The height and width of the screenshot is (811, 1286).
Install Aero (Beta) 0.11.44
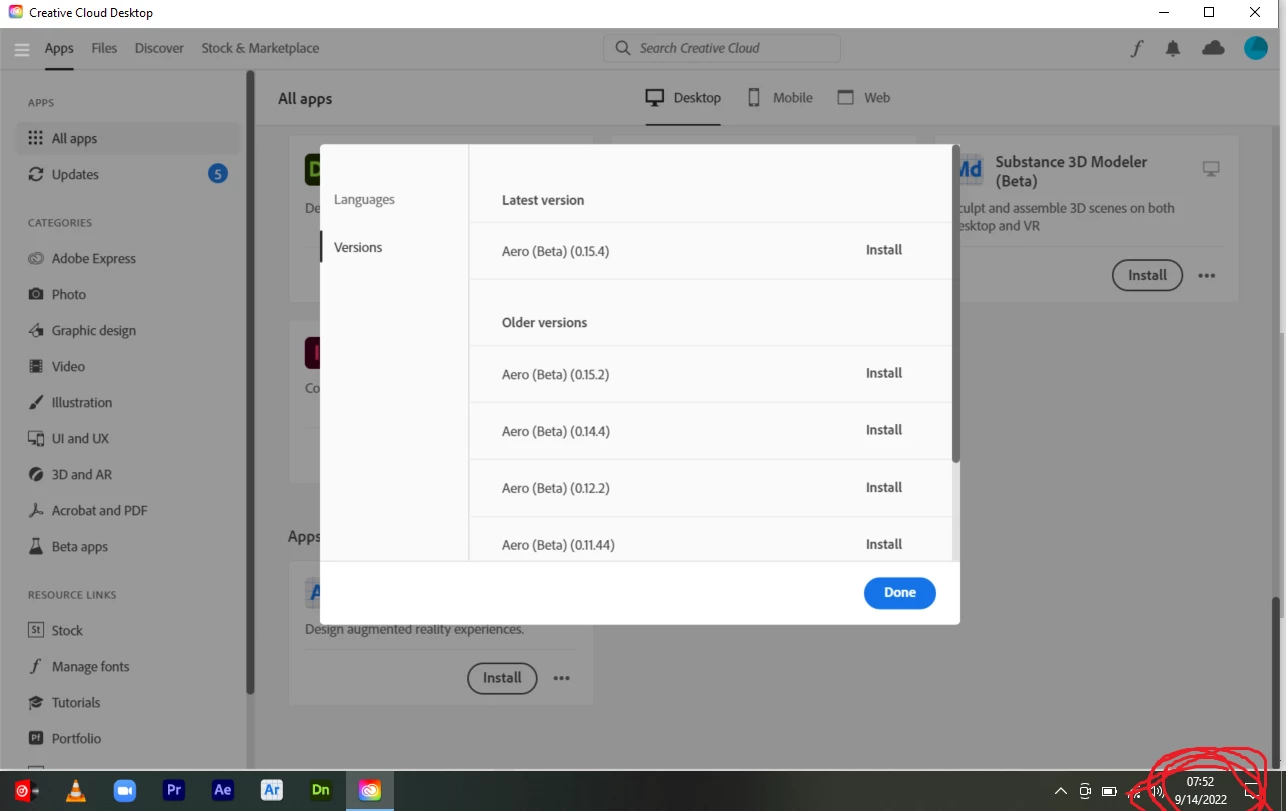884,545
